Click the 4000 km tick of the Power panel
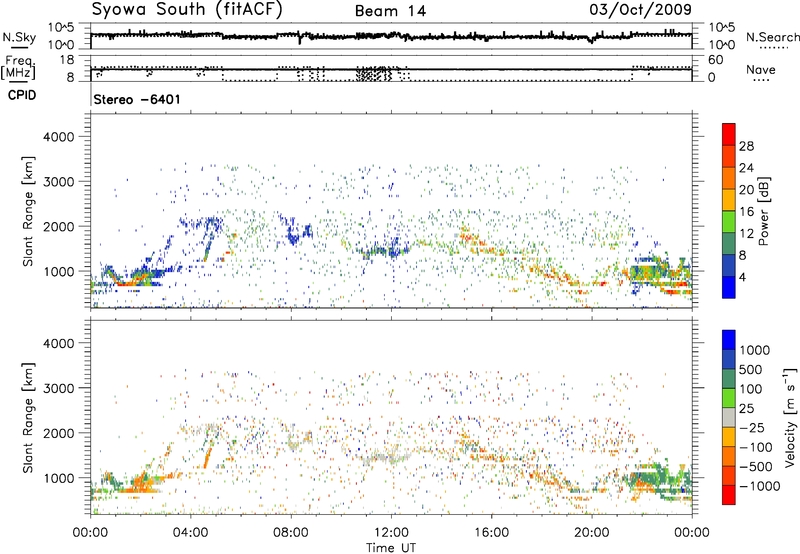 click(58, 137)
